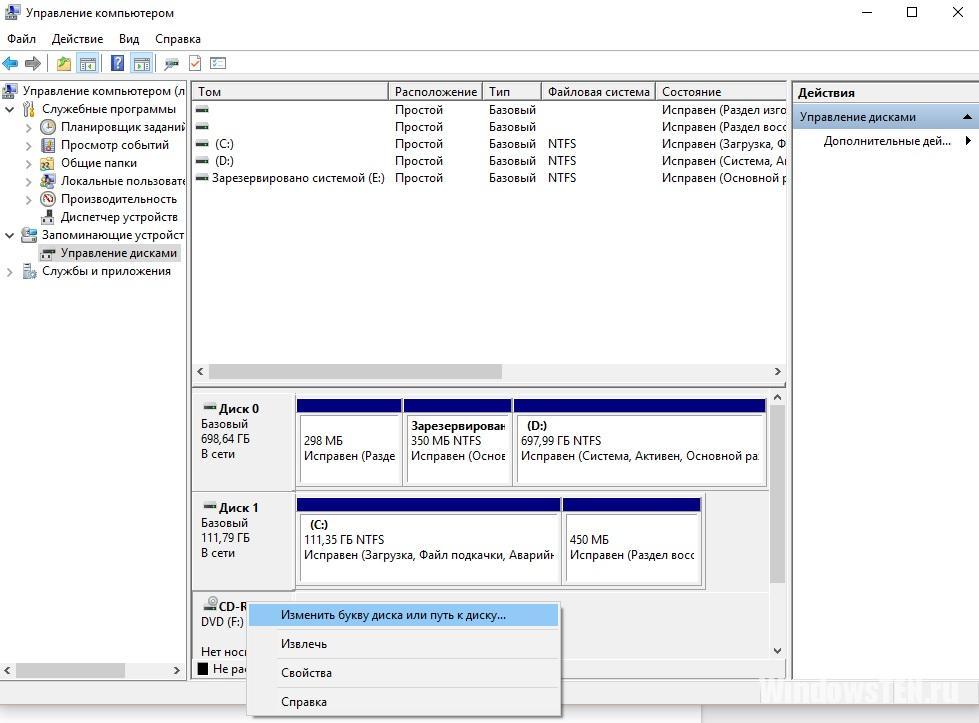
Task: Click disk map scroll down arrow
Action: click(x=777, y=651)
